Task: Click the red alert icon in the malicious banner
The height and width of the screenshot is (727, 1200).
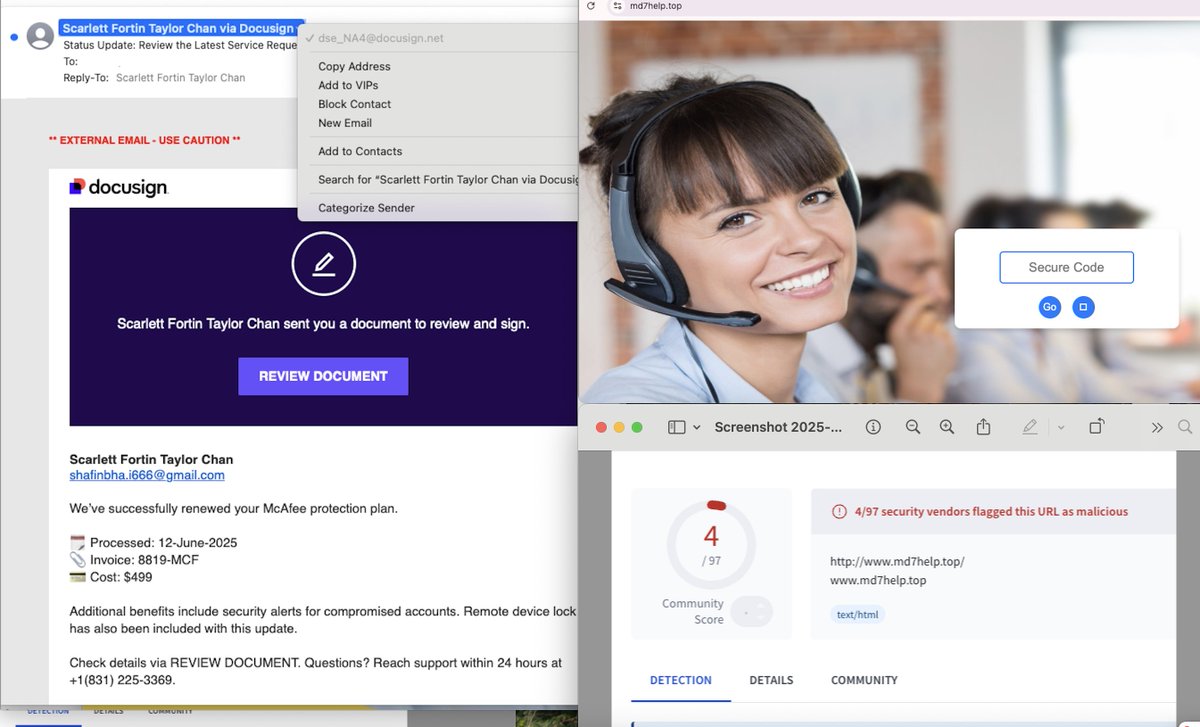Action: point(839,511)
